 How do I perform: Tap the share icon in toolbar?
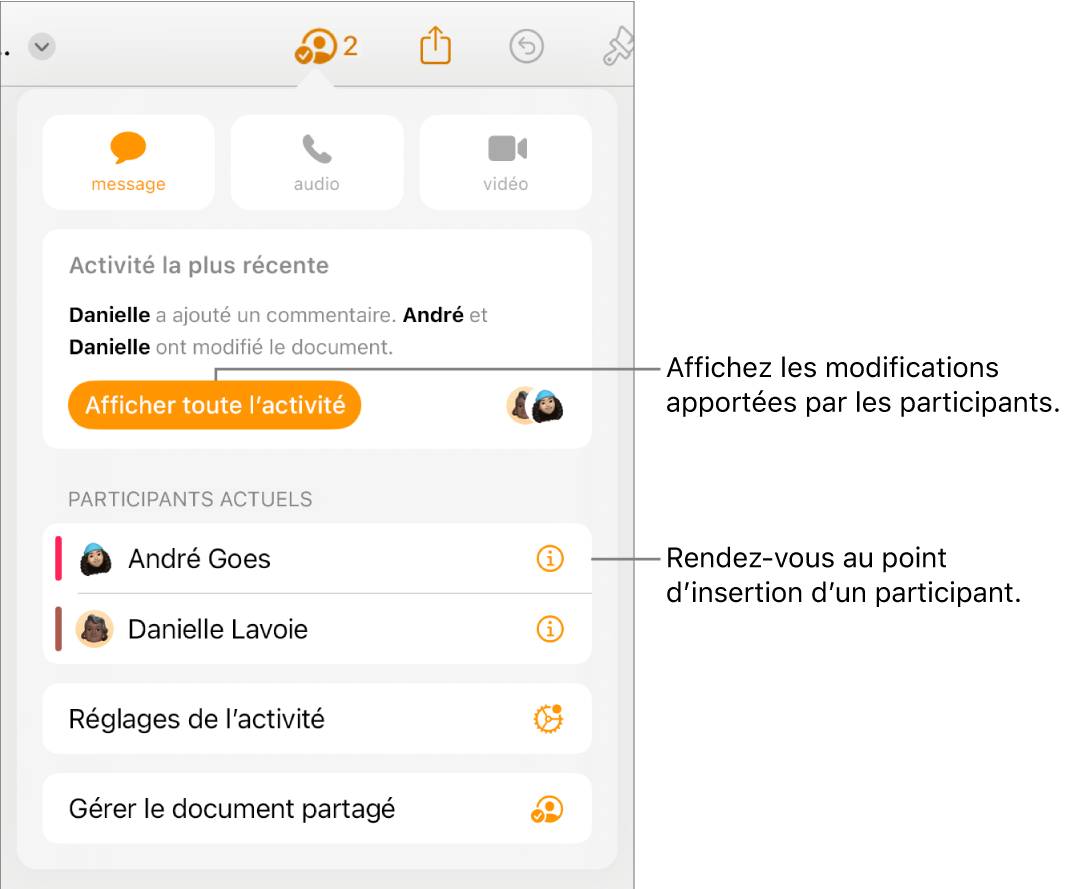coord(436,46)
